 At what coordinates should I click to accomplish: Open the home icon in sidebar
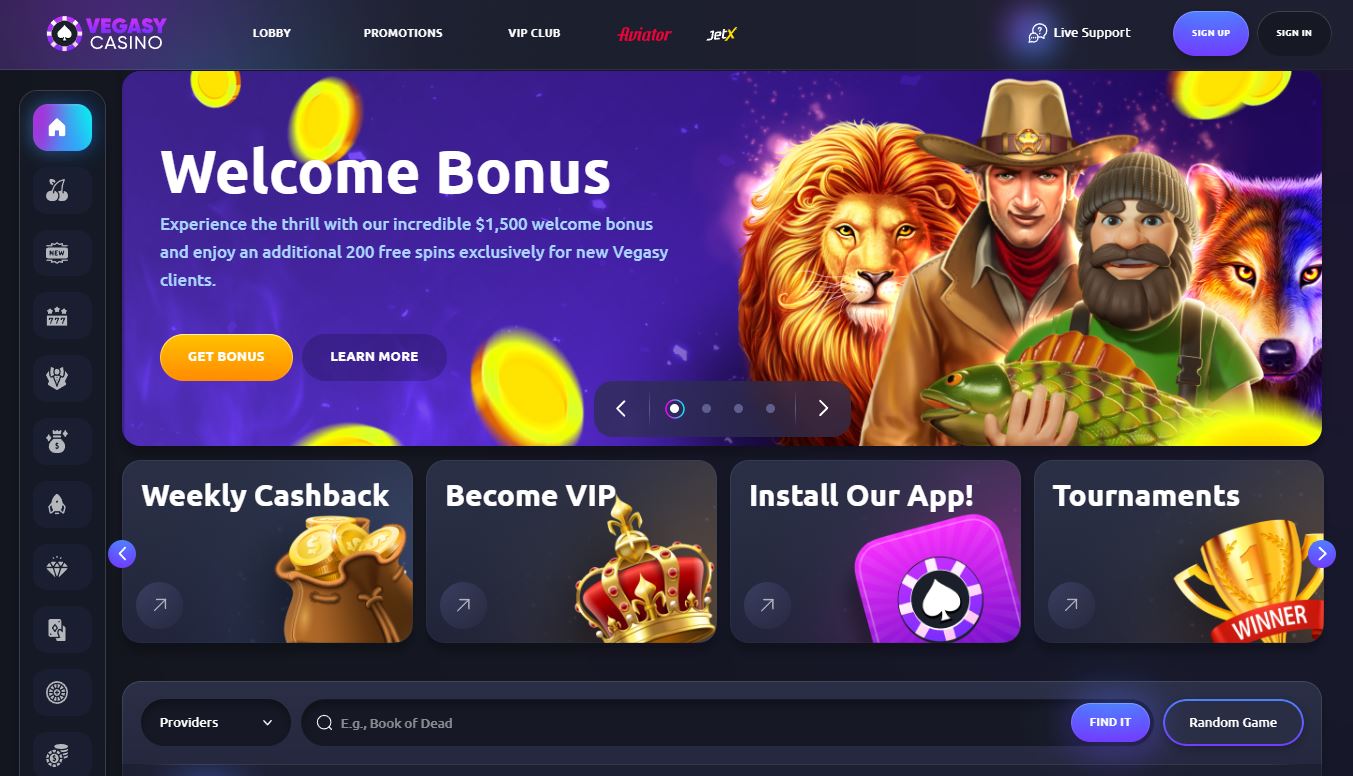[62, 127]
